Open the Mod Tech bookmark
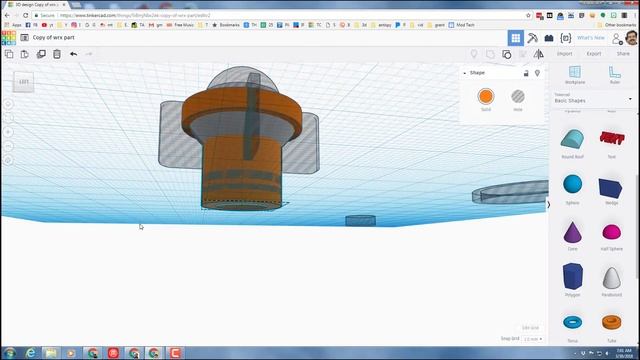 point(462,25)
